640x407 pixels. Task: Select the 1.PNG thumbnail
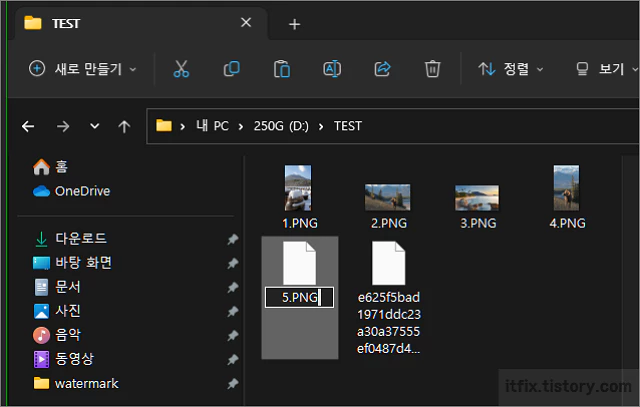pos(298,188)
